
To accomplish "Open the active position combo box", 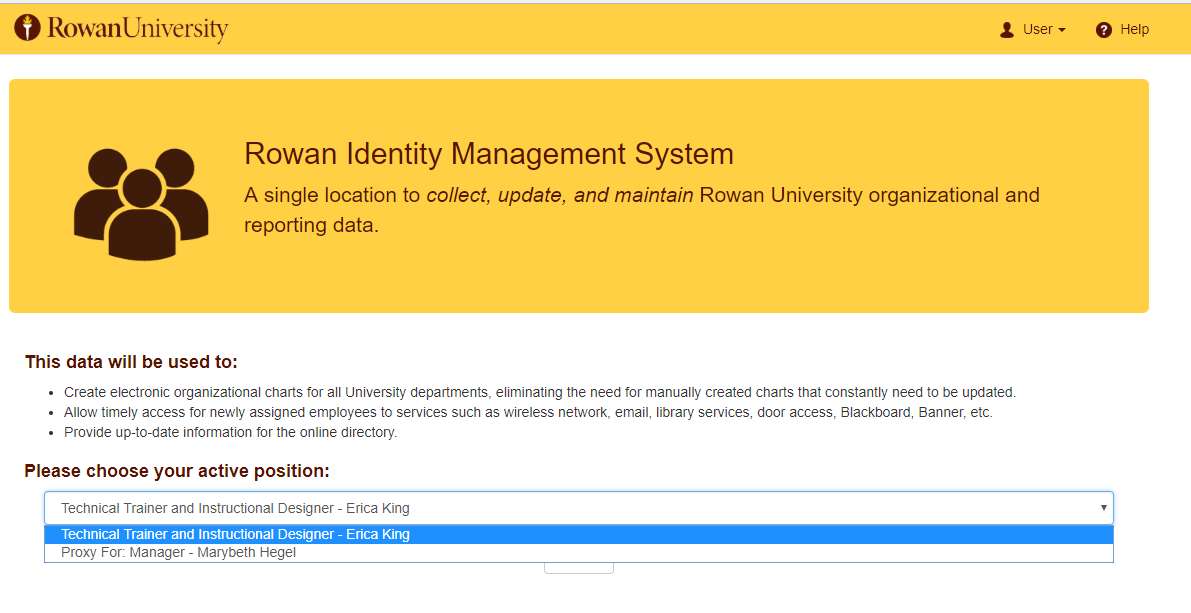I will pyautogui.click(x=579, y=508).
